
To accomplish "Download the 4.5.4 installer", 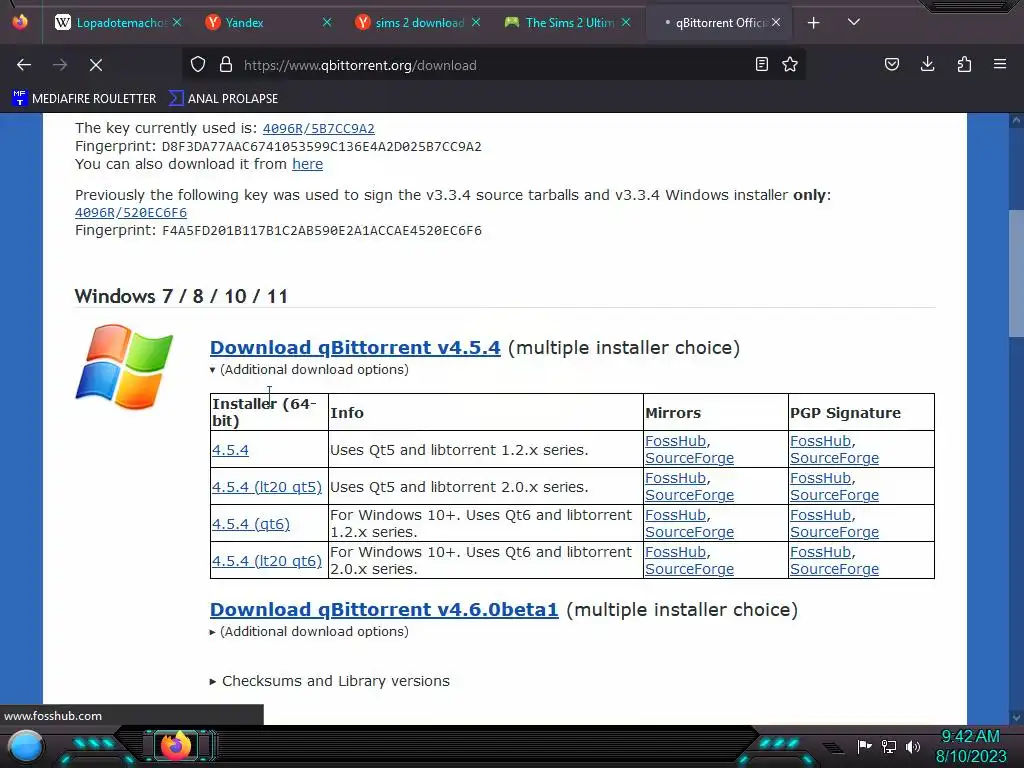I will pyautogui.click(x=230, y=450).
